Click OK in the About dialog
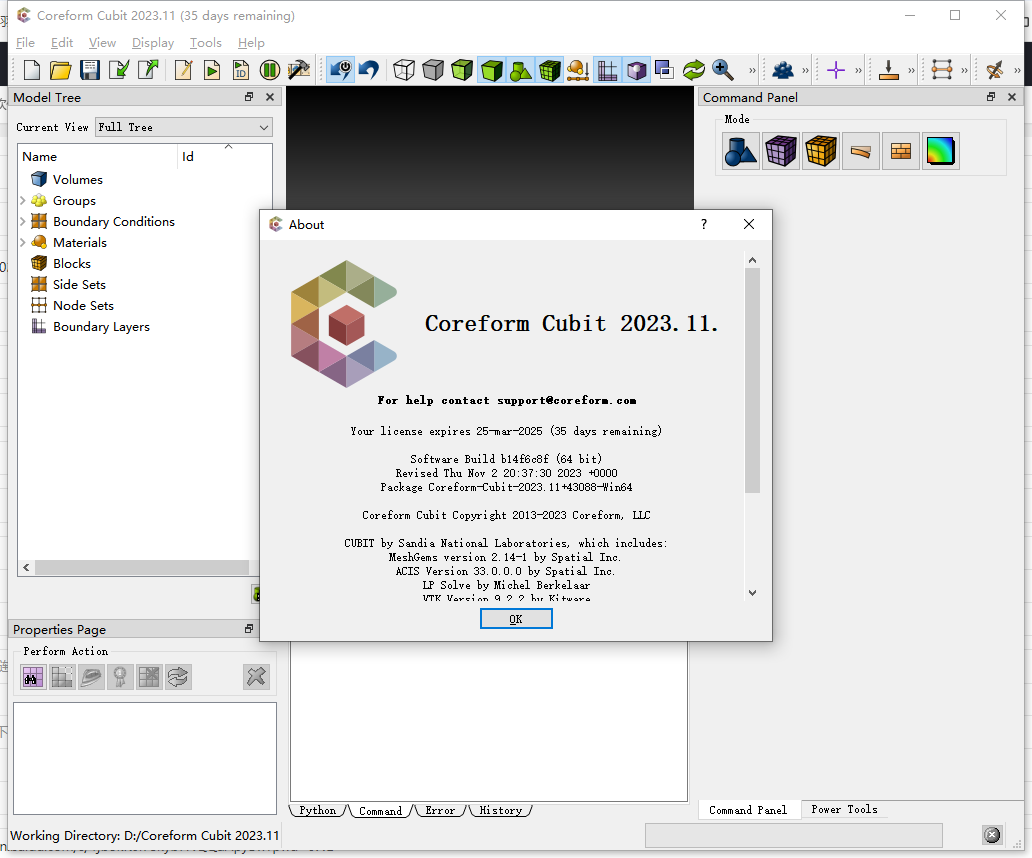 pyautogui.click(x=516, y=618)
